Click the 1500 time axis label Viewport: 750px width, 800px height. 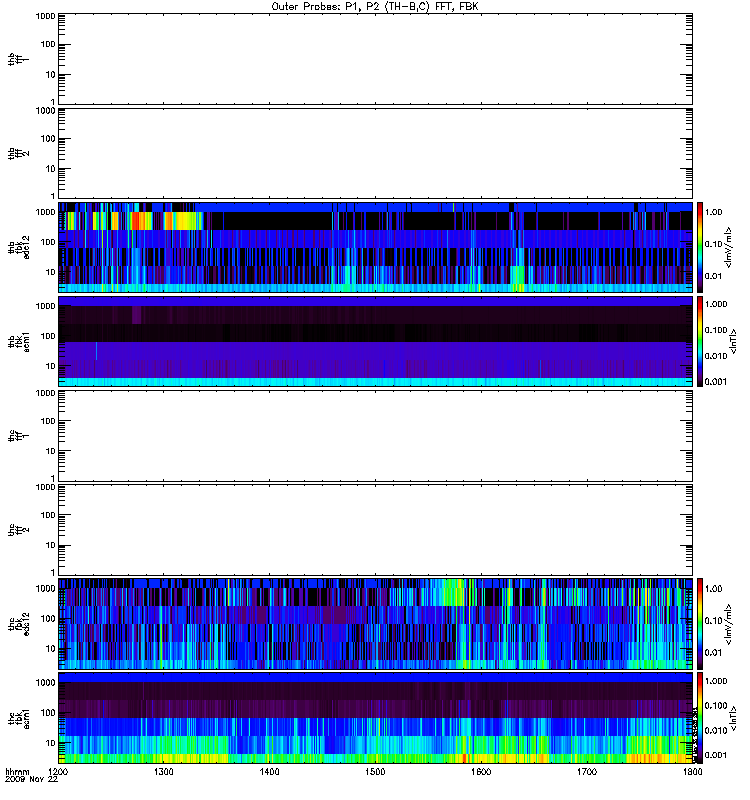click(x=375, y=772)
